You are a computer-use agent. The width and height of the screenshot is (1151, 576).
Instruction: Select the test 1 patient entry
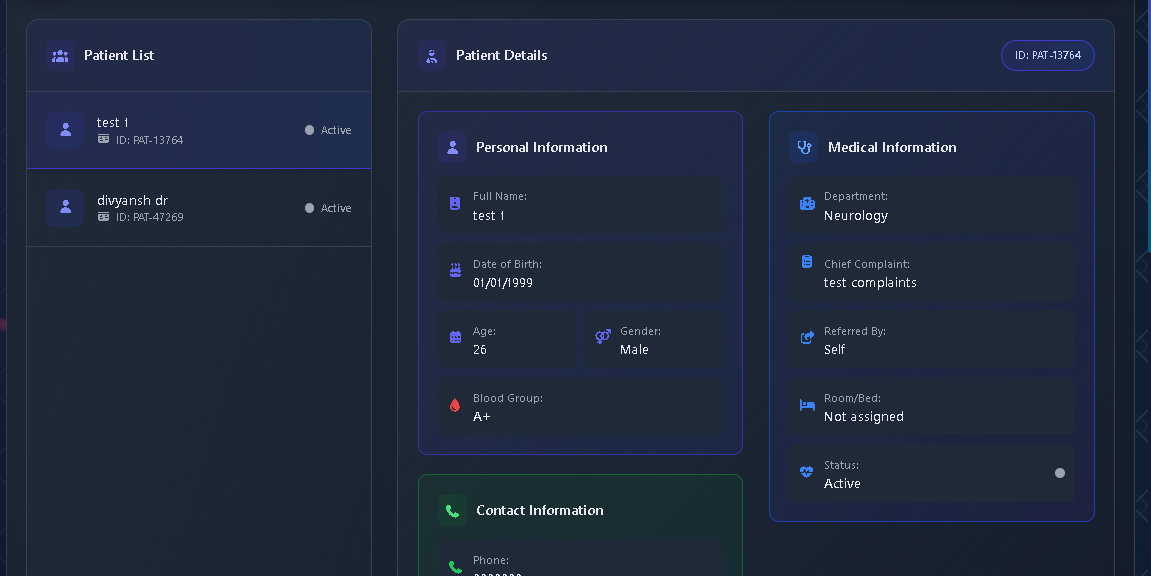[198, 129]
